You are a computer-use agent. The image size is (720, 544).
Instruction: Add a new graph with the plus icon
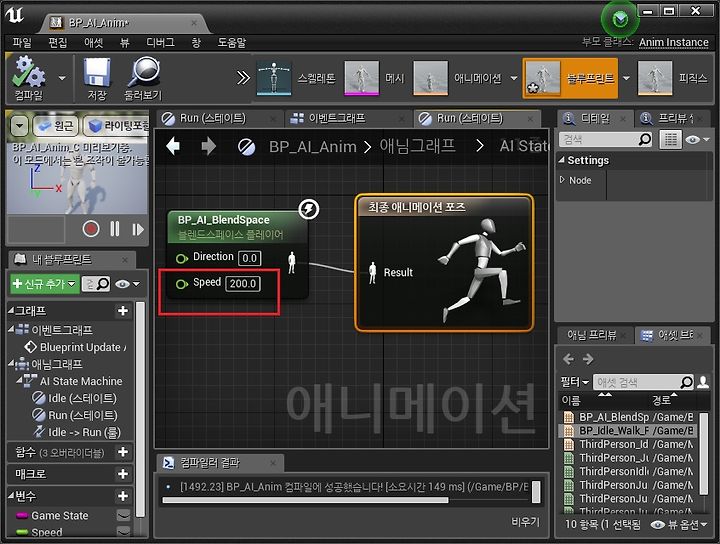tap(123, 311)
